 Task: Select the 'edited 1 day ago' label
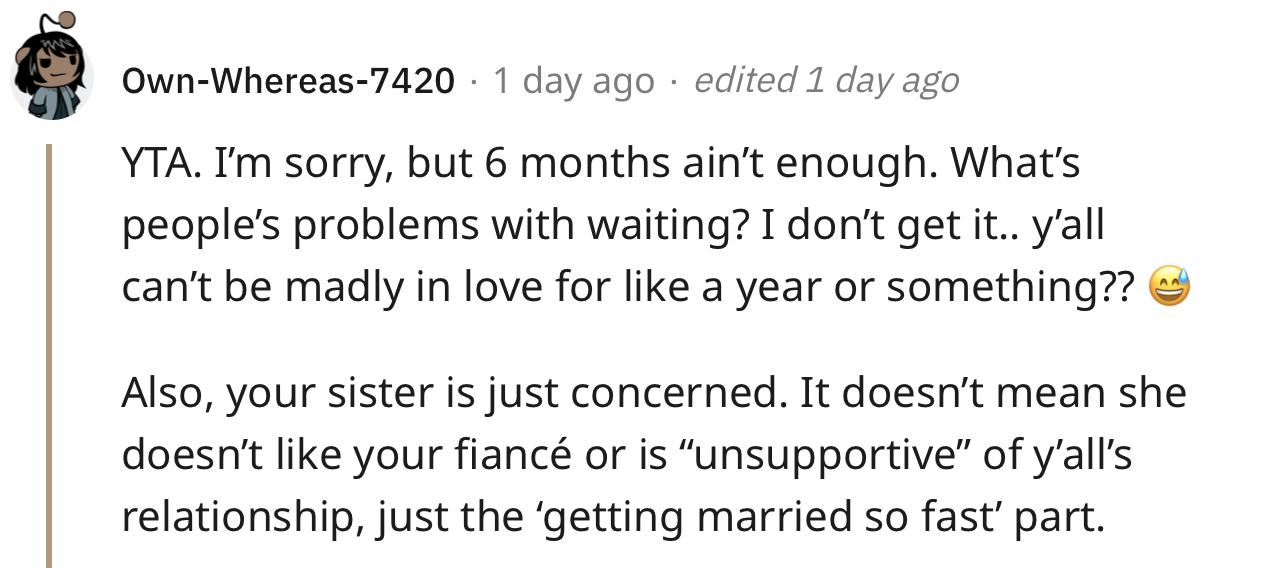pos(826,81)
